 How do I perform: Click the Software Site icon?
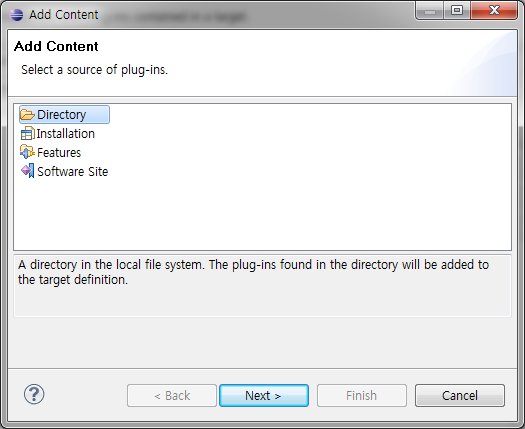27,171
